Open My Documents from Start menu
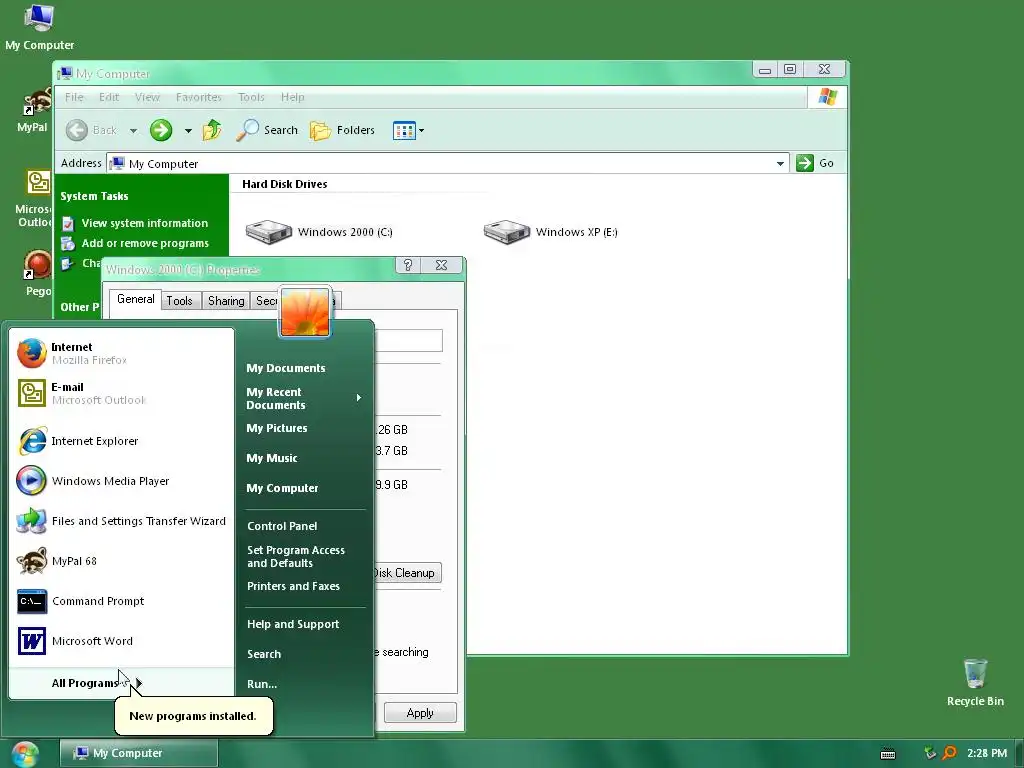The image size is (1024, 768). tap(285, 368)
